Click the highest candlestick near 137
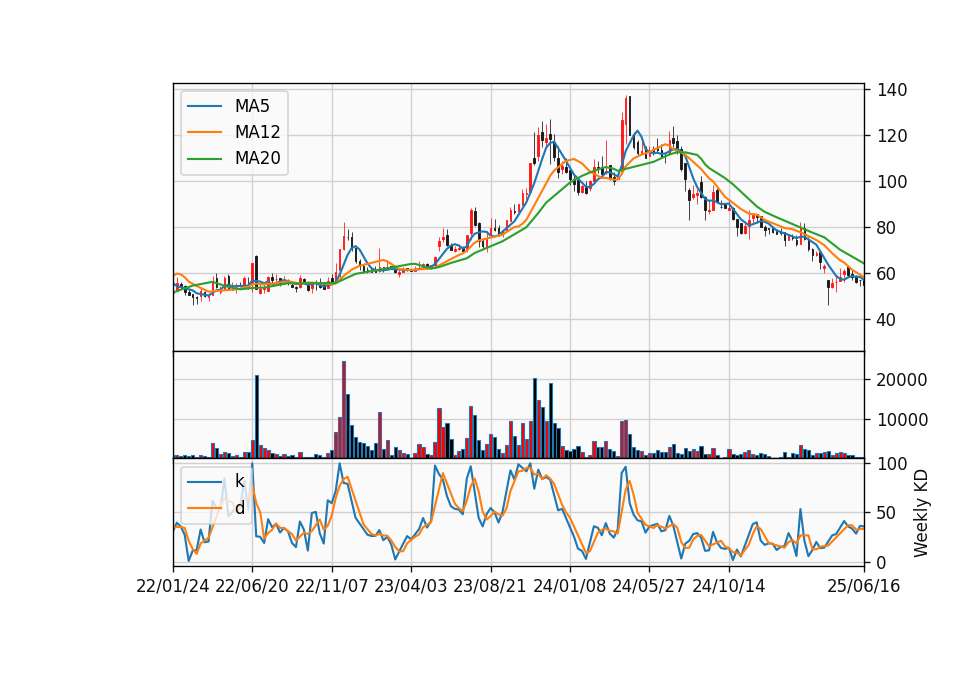 628,117
